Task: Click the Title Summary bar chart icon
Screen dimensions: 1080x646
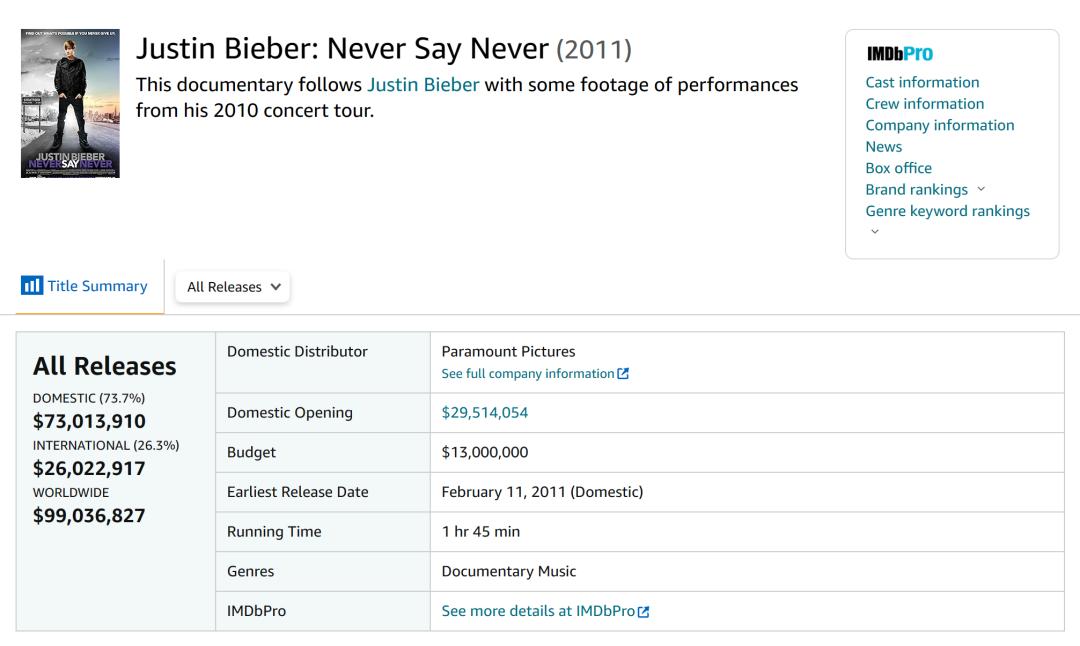Action: 32,285
